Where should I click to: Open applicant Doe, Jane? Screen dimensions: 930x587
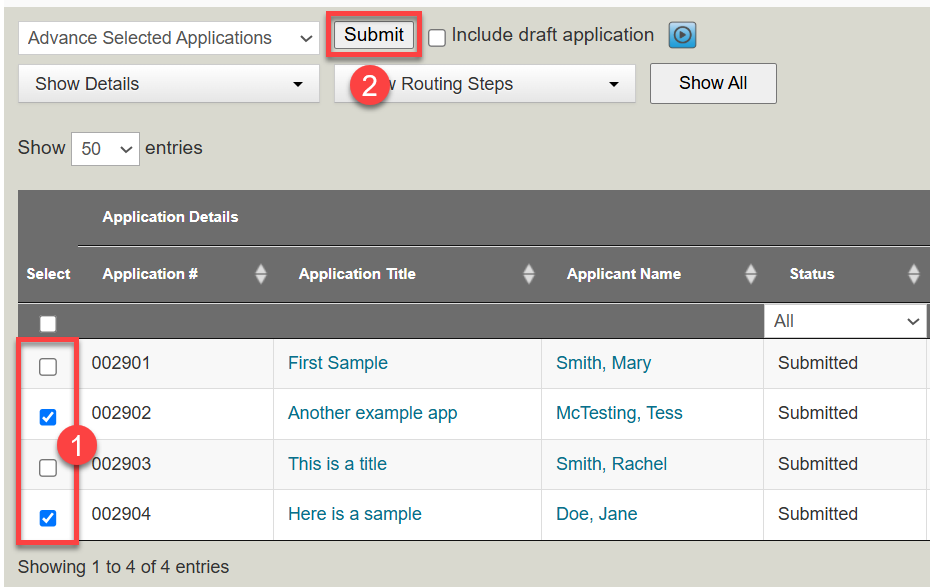pyautogui.click(x=596, y=513)
